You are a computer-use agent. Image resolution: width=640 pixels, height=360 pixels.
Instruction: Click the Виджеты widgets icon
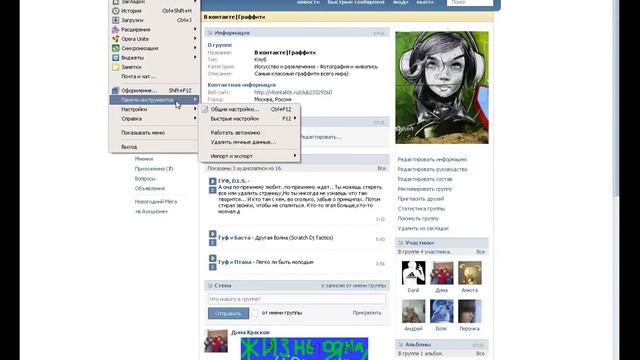coord(116,58)
